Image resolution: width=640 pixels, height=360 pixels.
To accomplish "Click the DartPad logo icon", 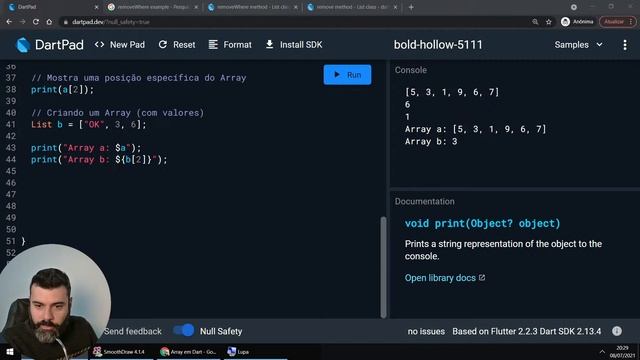I will (23, 44).
